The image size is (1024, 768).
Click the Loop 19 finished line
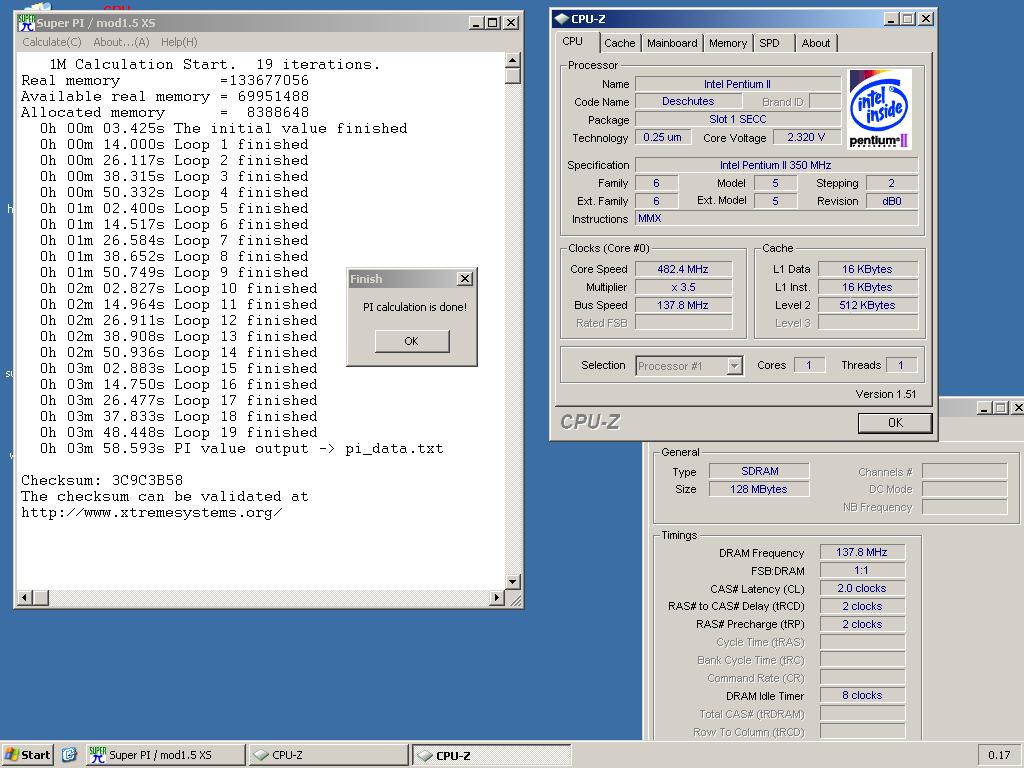point(178,432)
